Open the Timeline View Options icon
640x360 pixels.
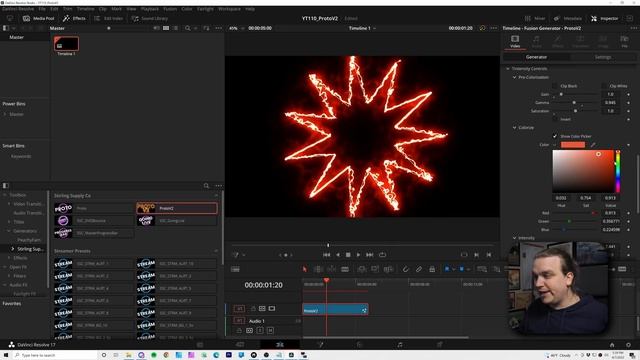click(235, 269)
